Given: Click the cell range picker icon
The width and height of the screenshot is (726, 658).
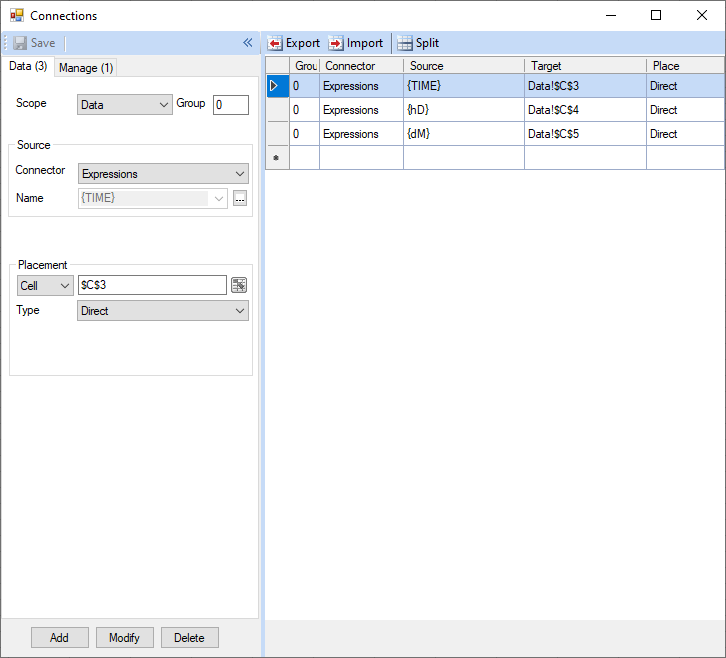Looking at the screenshot, I should pyautogui.click(x=239, y=285).
